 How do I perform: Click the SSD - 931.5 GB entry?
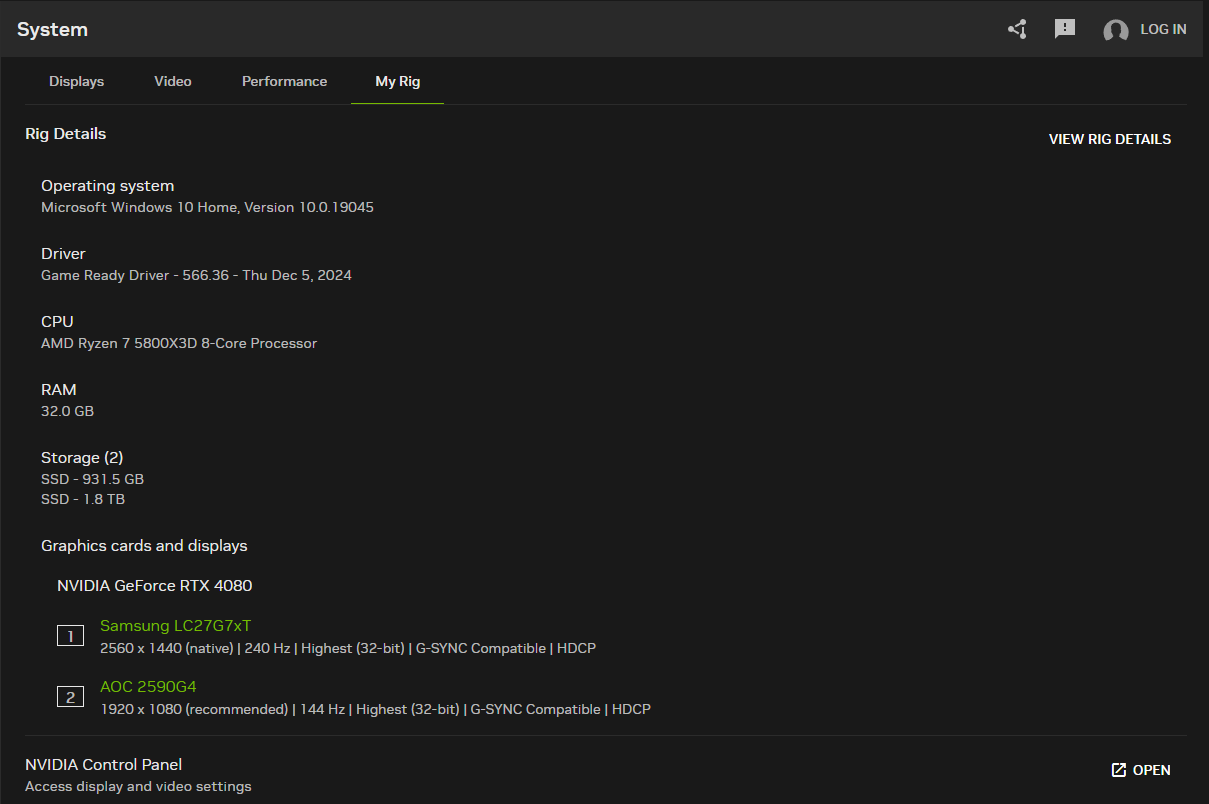(92, 479)
